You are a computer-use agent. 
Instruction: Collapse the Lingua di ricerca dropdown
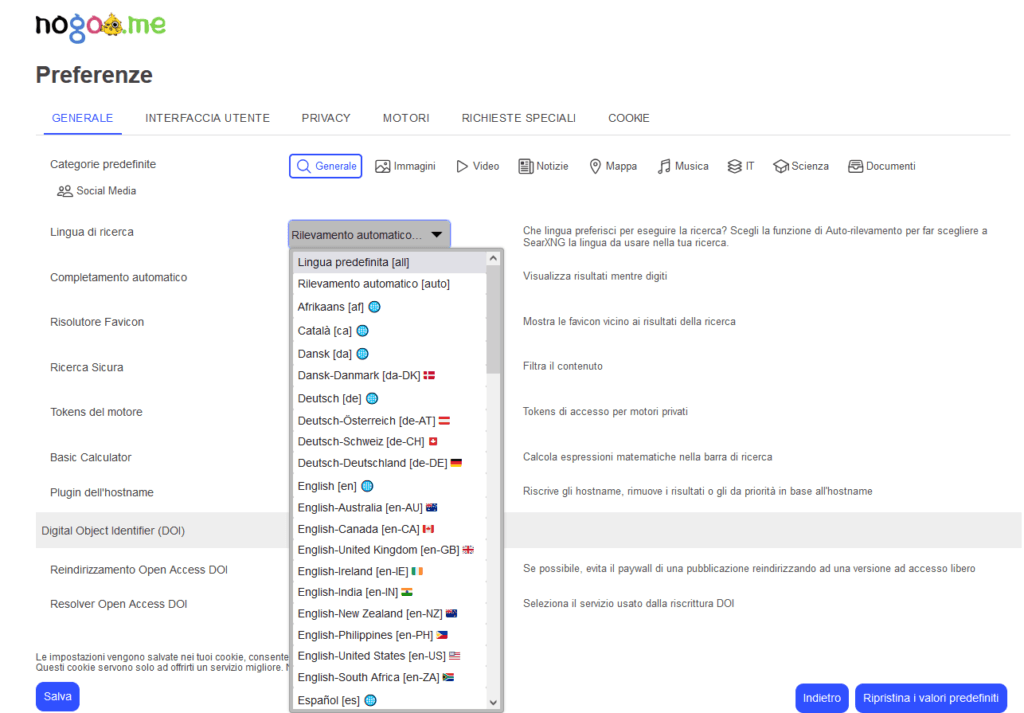coord(369,234)
